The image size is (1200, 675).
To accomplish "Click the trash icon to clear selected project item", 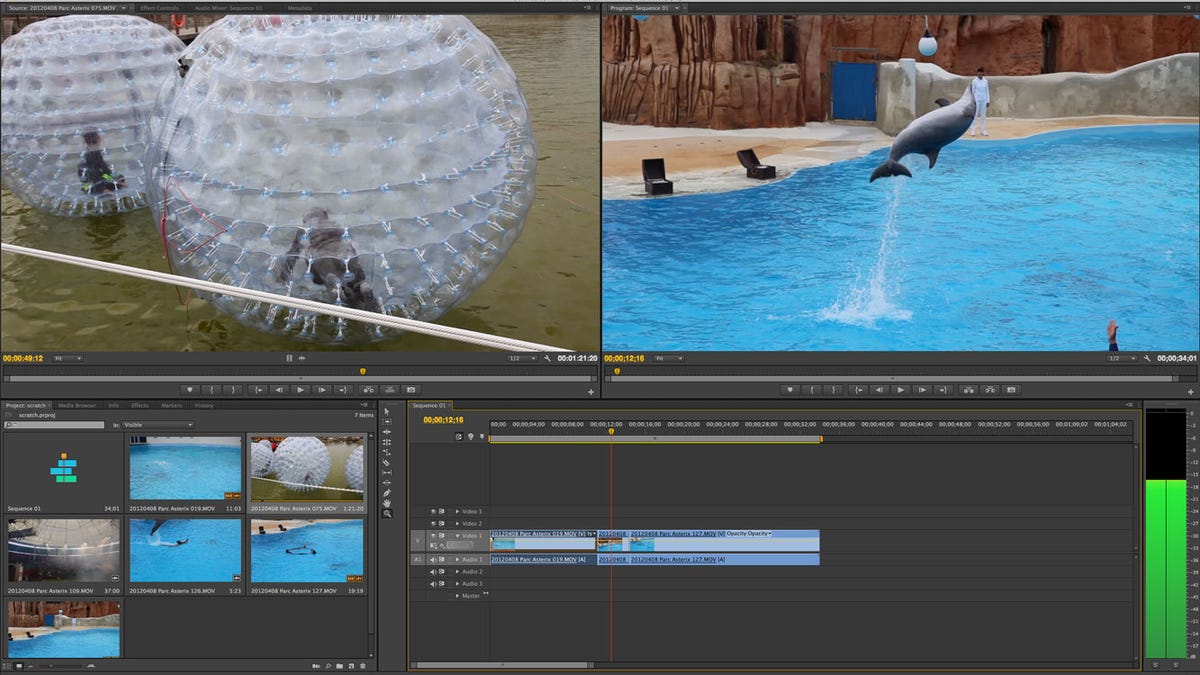I will pos(361,668).
